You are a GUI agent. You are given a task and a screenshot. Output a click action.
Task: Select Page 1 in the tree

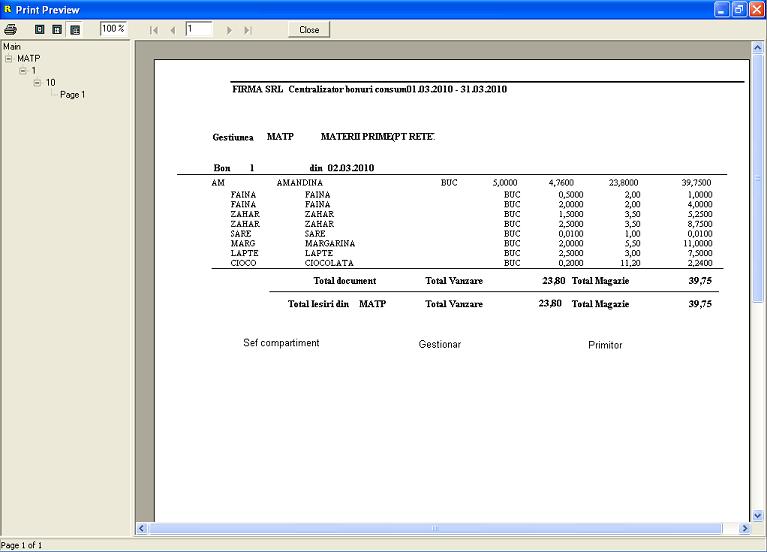[72, 95]
